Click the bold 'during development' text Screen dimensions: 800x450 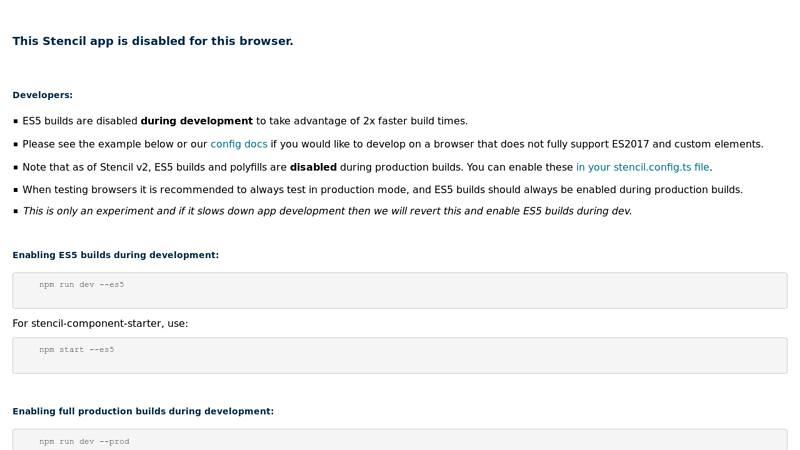point(196,121)
